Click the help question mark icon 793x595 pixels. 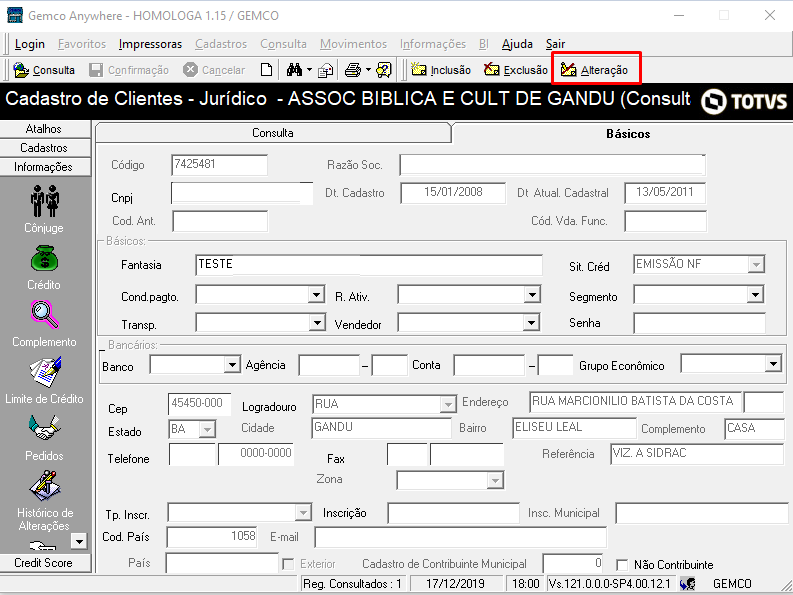tap(384, 70)
